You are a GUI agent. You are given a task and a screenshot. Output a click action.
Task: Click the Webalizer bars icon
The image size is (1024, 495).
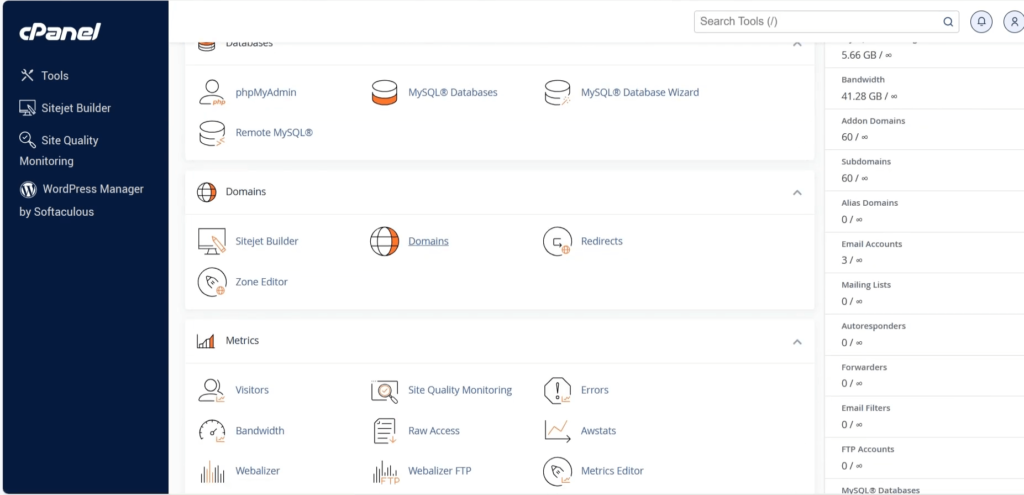click(212, 471)
